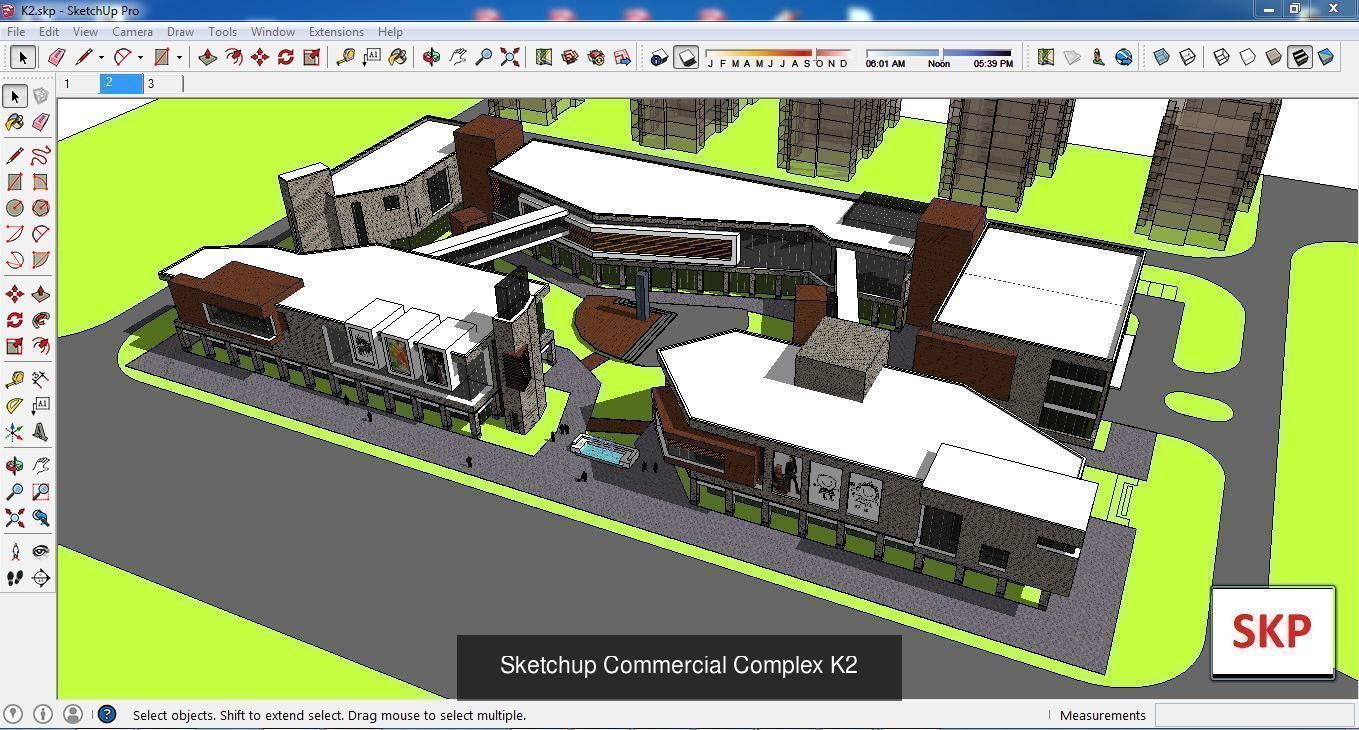Select the Protractor tool in left toolbar
Screen dimensions: 1359x730
pyautogui.click(x=14, y=405)
